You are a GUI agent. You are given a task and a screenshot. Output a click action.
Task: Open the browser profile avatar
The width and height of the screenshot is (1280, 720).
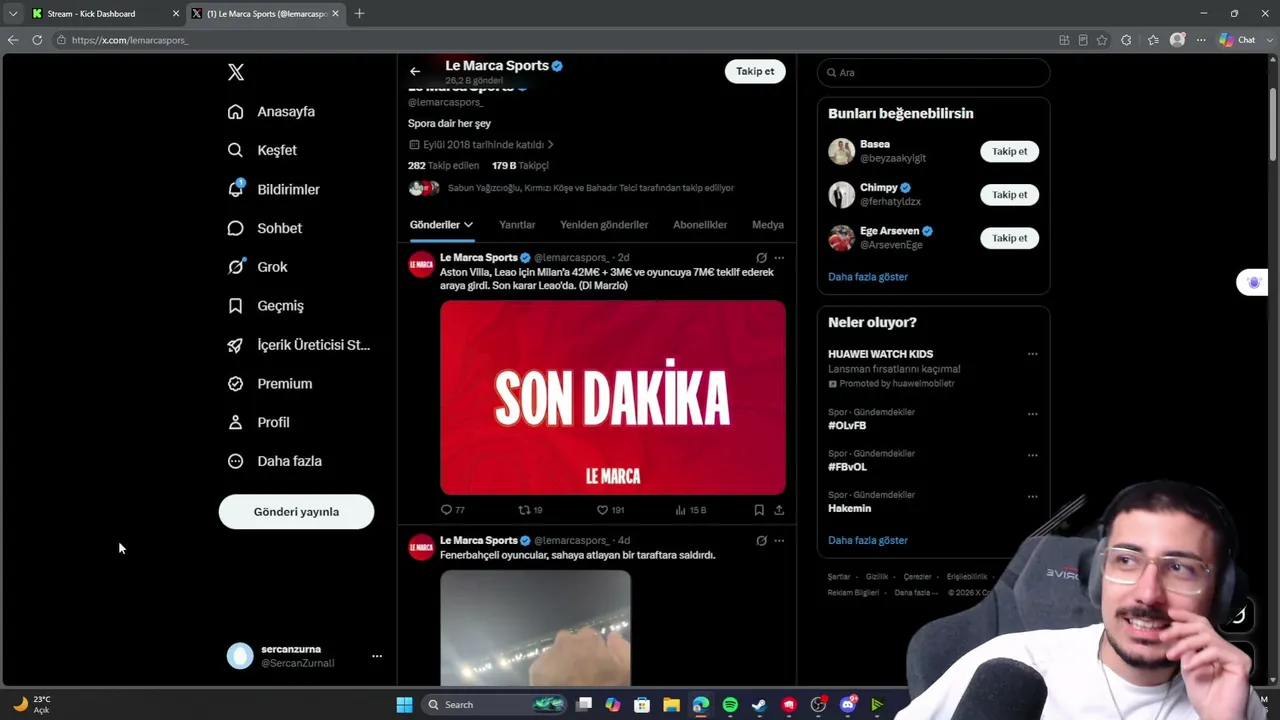tap(1178, 40)
